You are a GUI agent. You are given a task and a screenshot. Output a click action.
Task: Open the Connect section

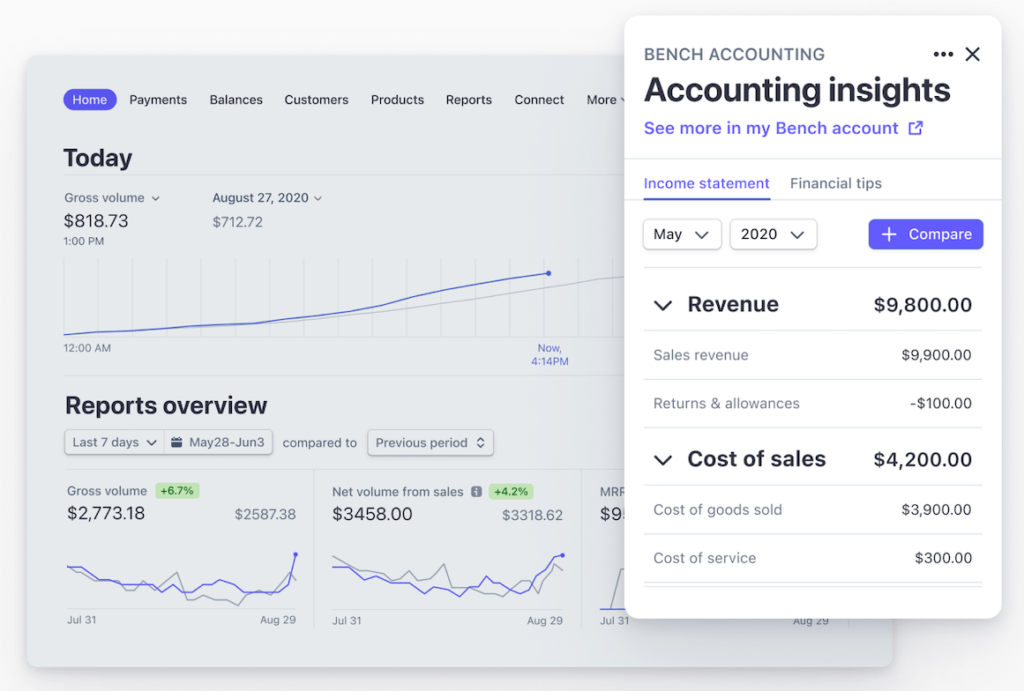point(539,100)
